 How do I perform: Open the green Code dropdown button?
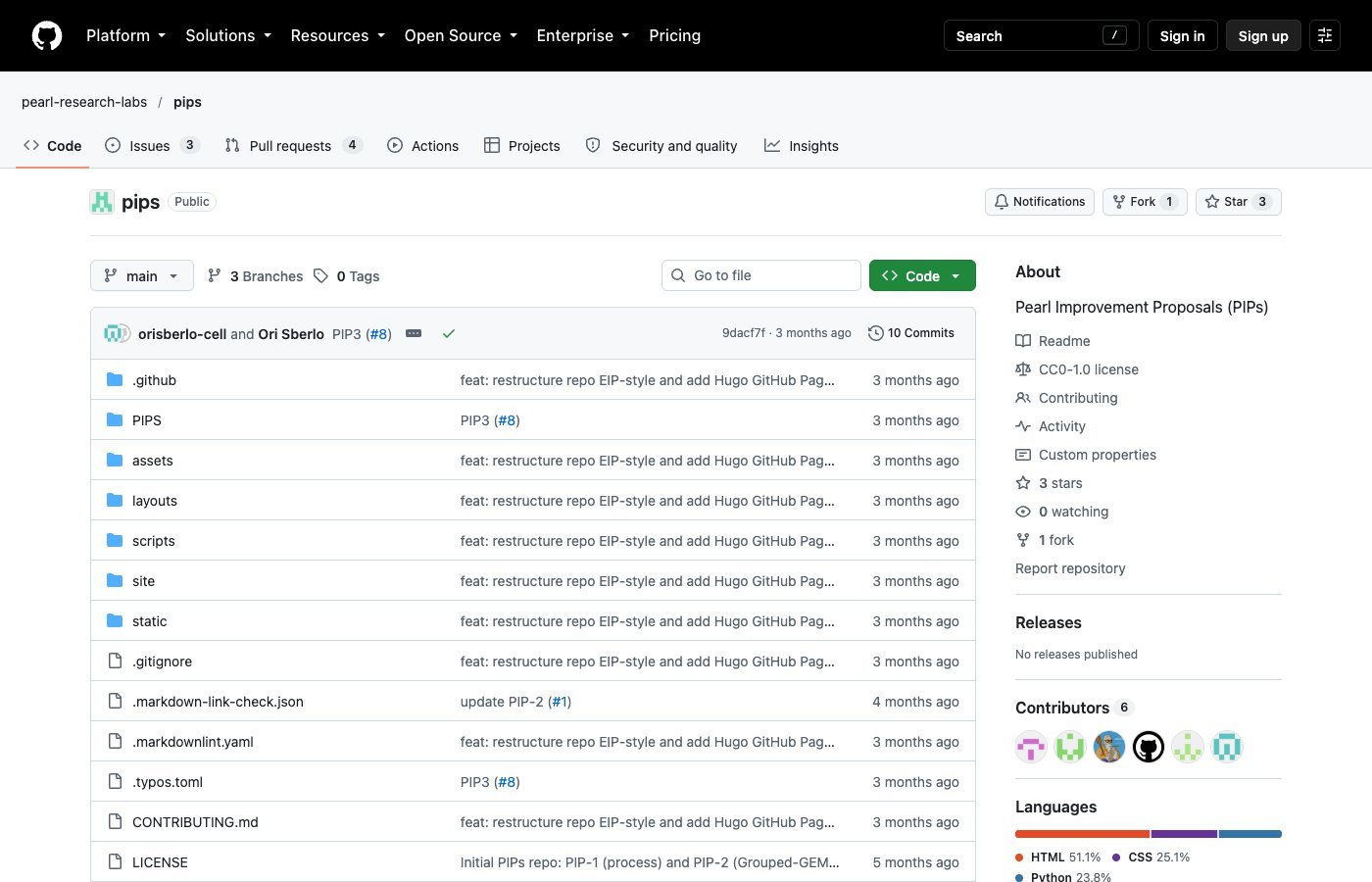point(922,276)
